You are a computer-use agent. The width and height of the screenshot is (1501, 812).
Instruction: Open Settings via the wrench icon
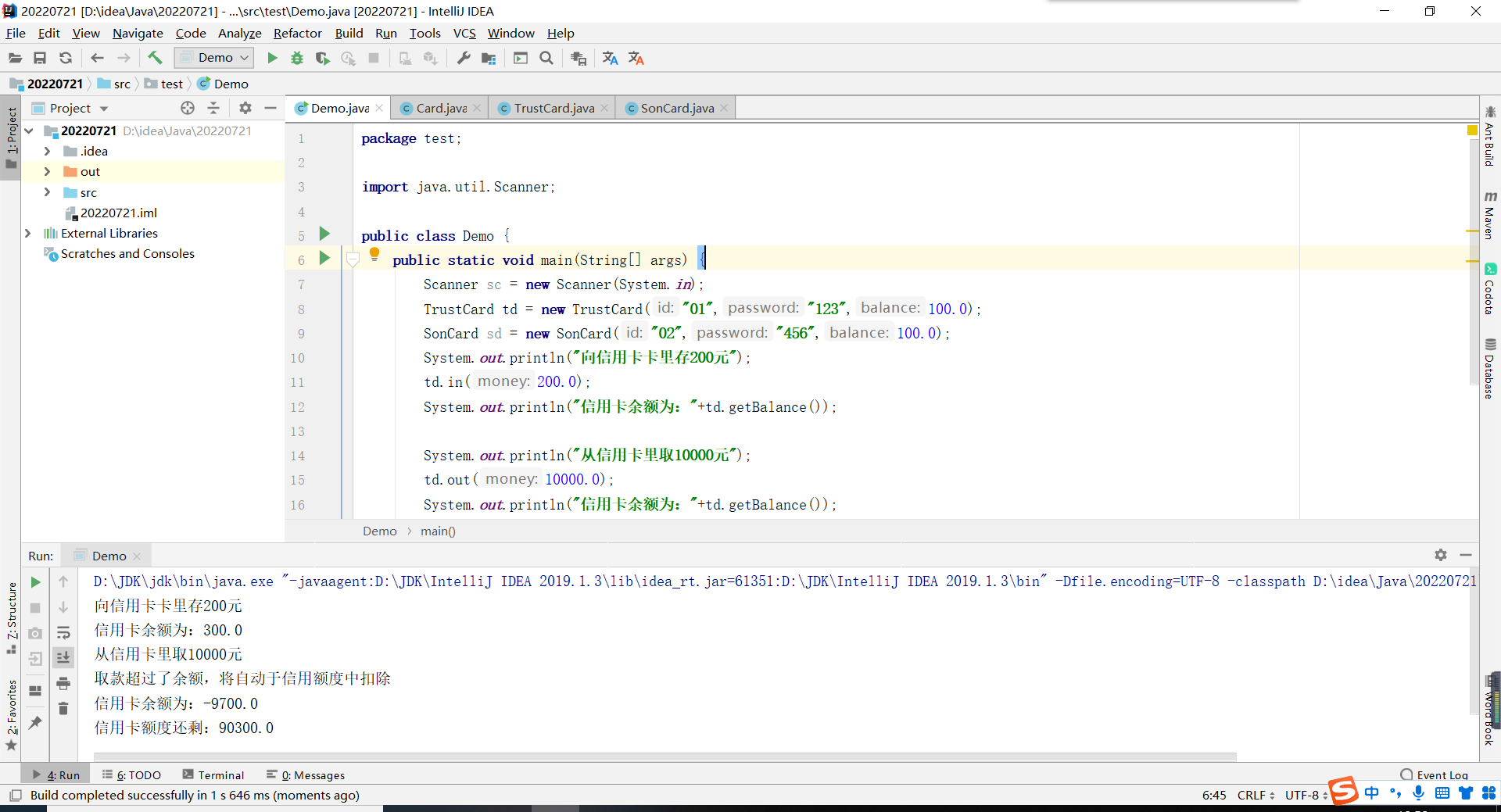(x=464, y=58)
